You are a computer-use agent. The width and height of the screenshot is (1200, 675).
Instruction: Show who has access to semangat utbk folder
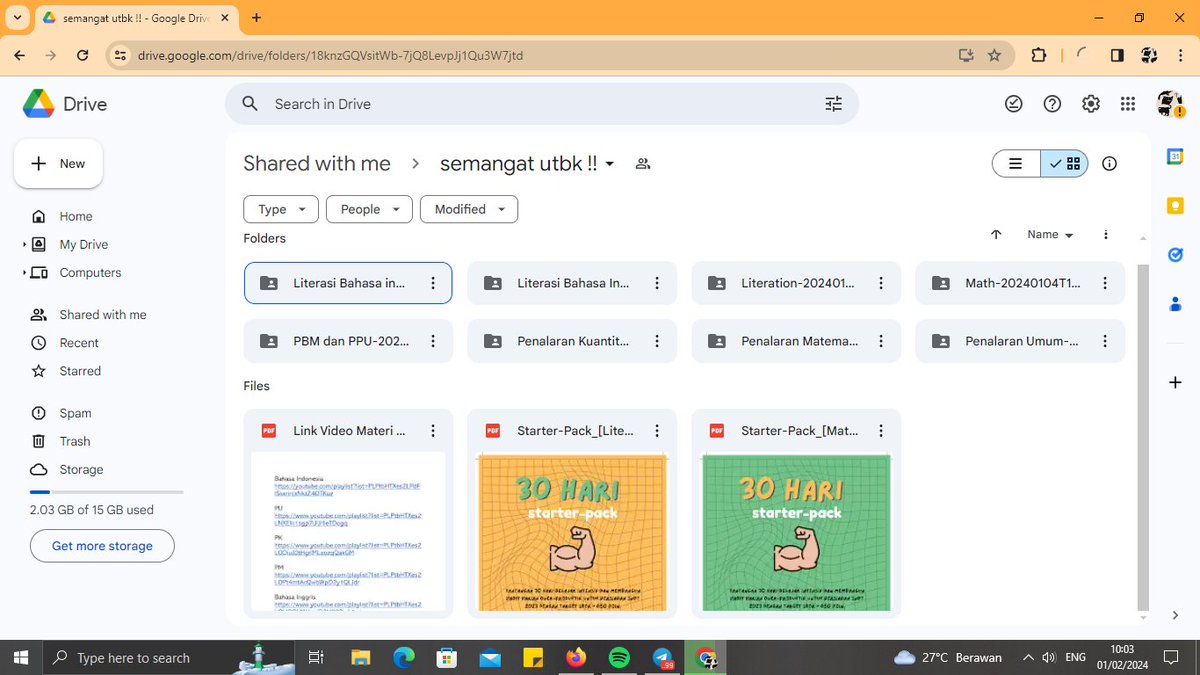(643, 164)
